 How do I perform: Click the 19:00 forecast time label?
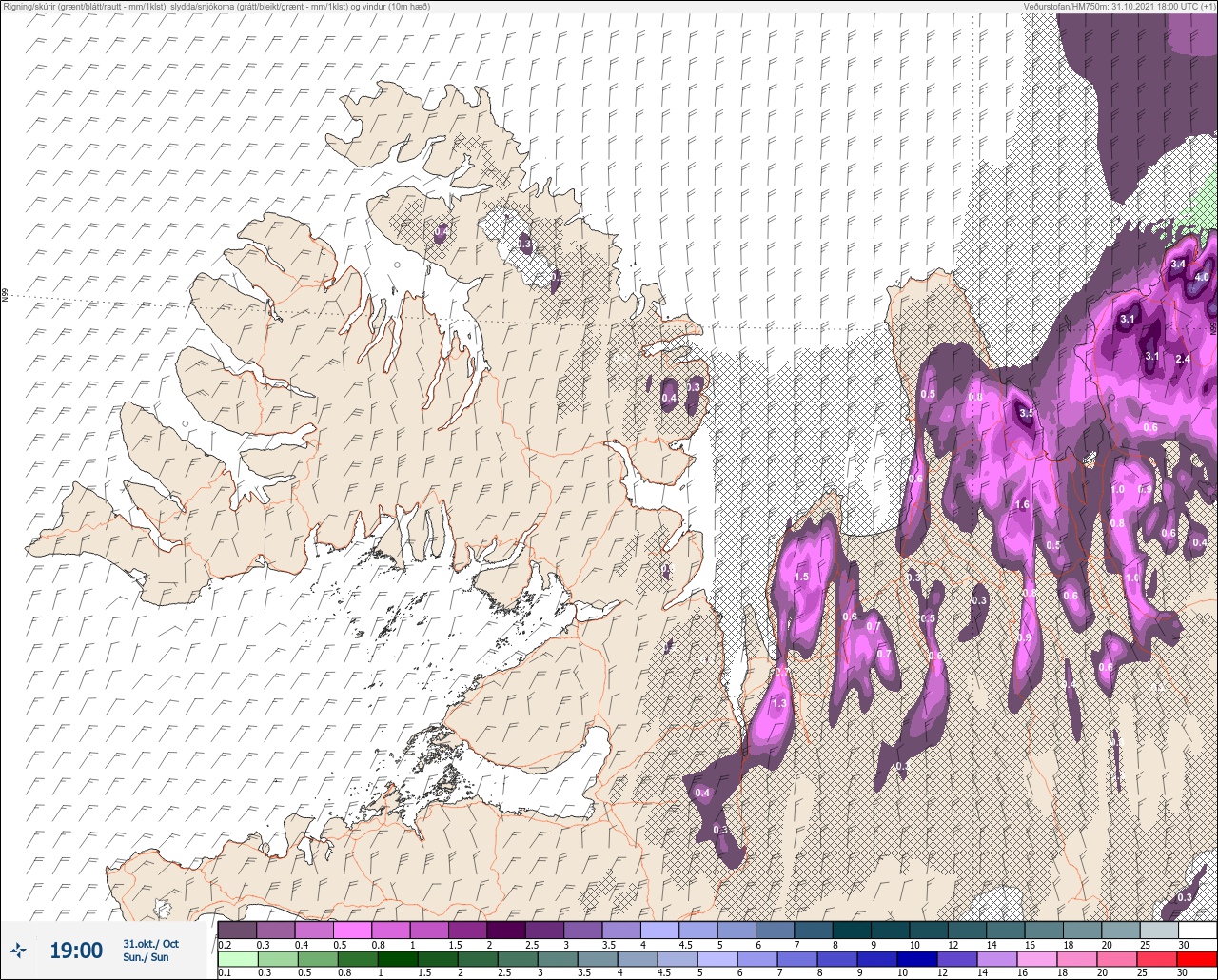[x=76, y=951]
